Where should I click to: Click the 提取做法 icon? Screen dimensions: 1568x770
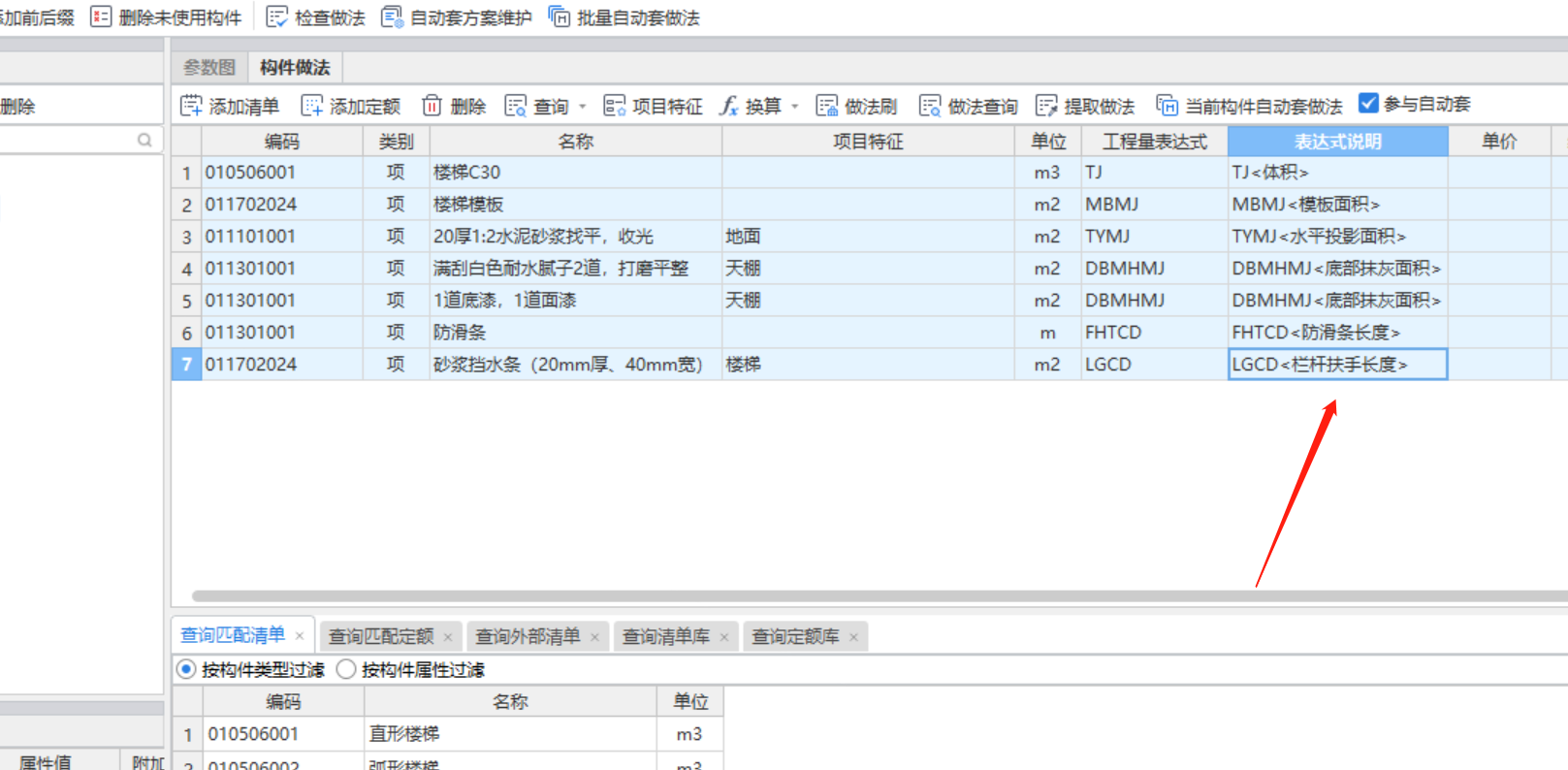click(1046, 106)
